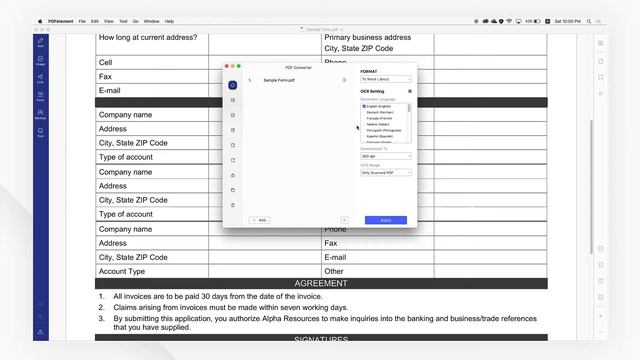Screen dimensions: 640x360
Task: Click 'How long at current address?' cell
Action: [x=152, y=44]
